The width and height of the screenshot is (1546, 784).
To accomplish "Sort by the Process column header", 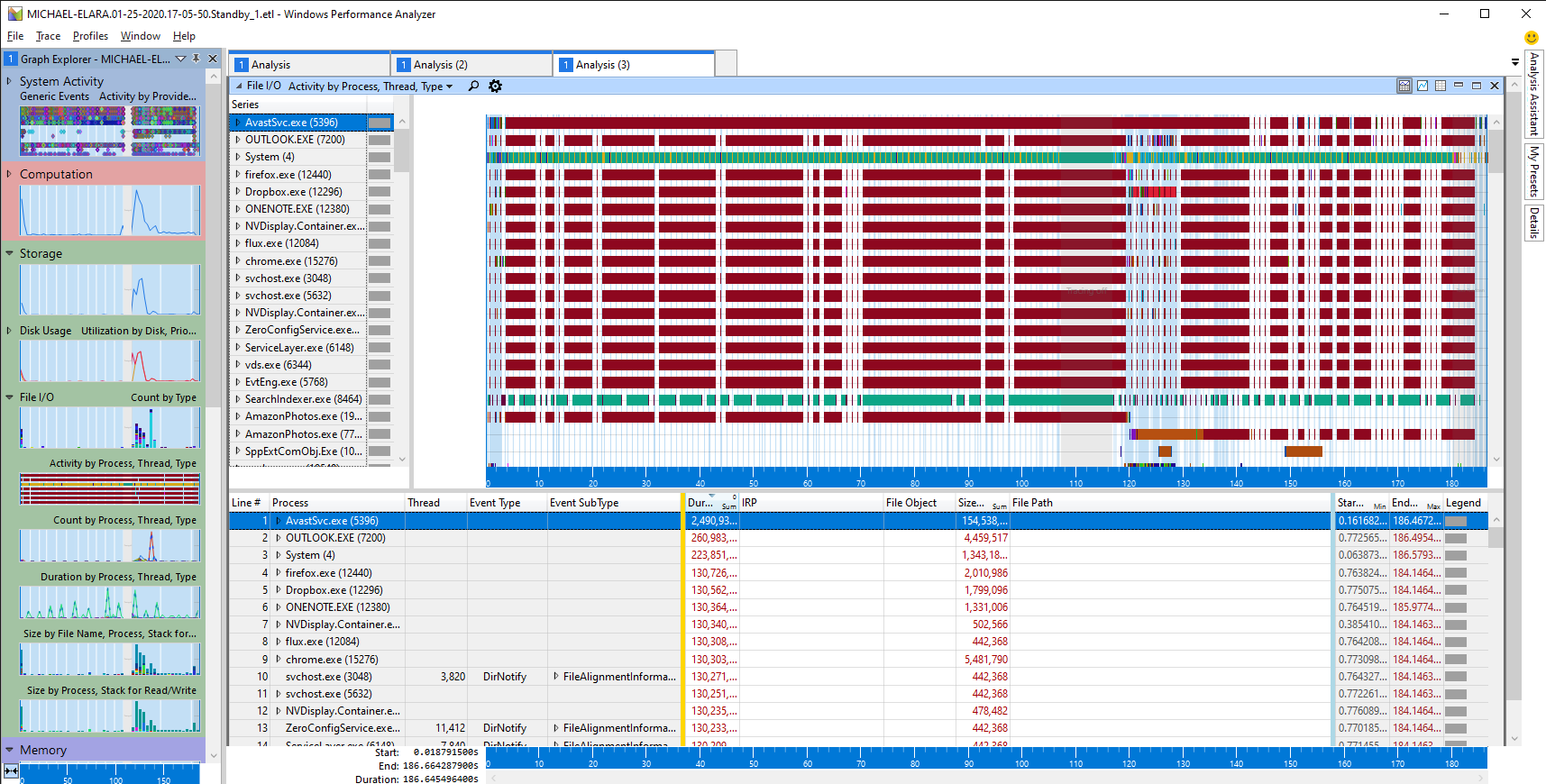I will coord(337,503).
